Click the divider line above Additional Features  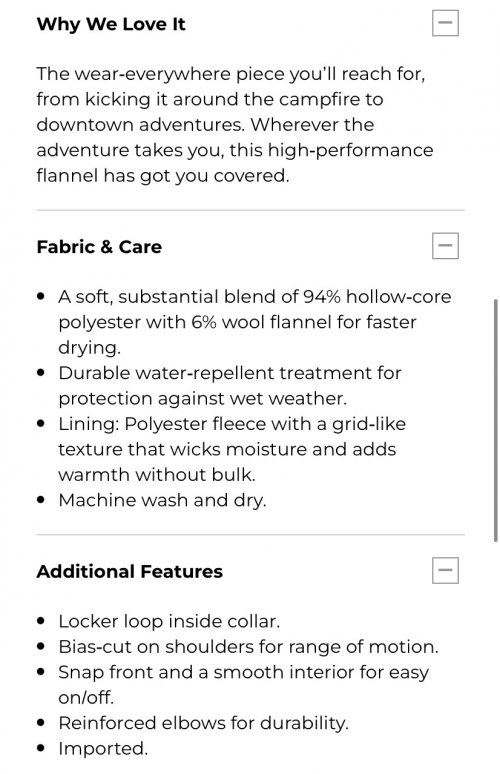tap(250, 535)
